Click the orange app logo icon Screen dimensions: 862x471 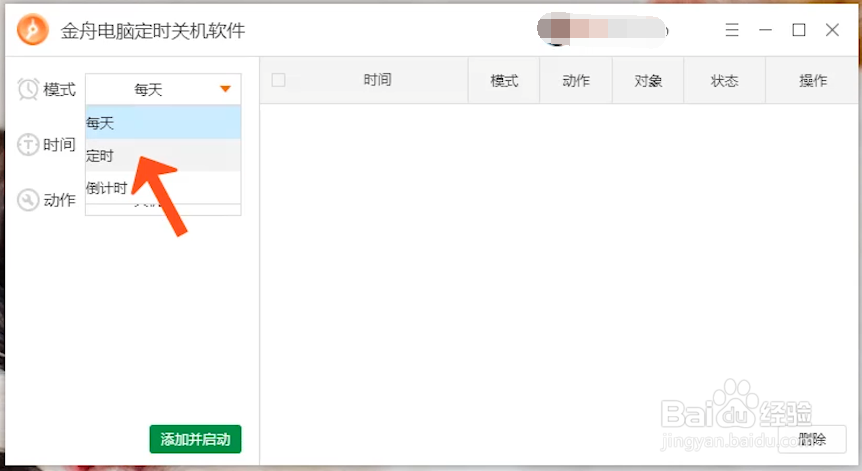click(x=32, y=30)
